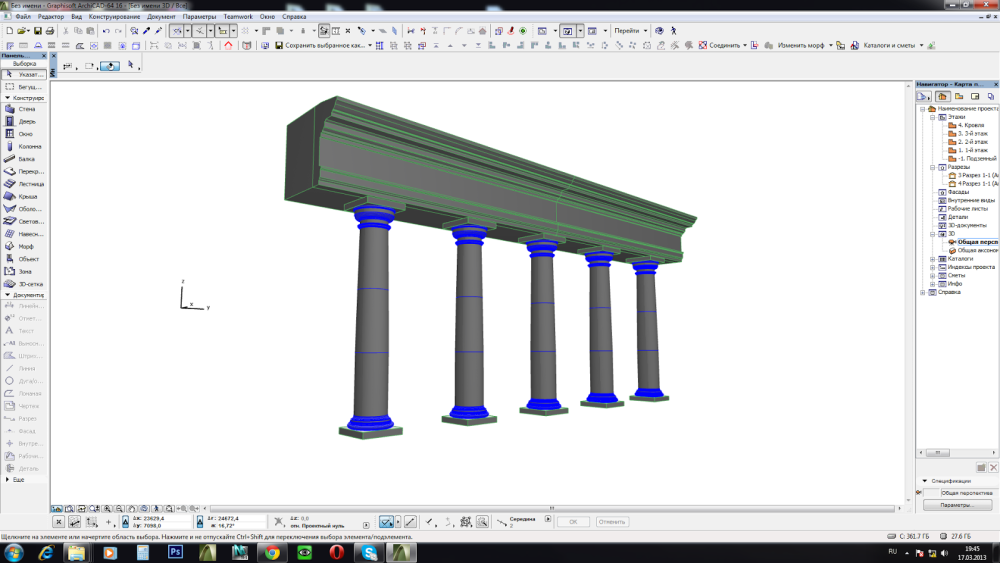Image resolution: width=1000 pixels, height=563 pixels.
Task: Open Google Chrome from the taskbar
Action: point(272,552)
